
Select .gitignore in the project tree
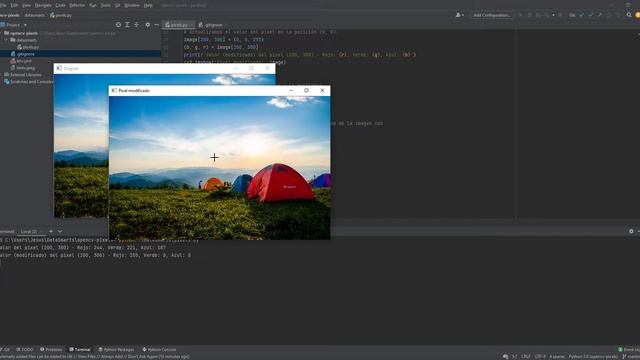click(x=23, y=54)
